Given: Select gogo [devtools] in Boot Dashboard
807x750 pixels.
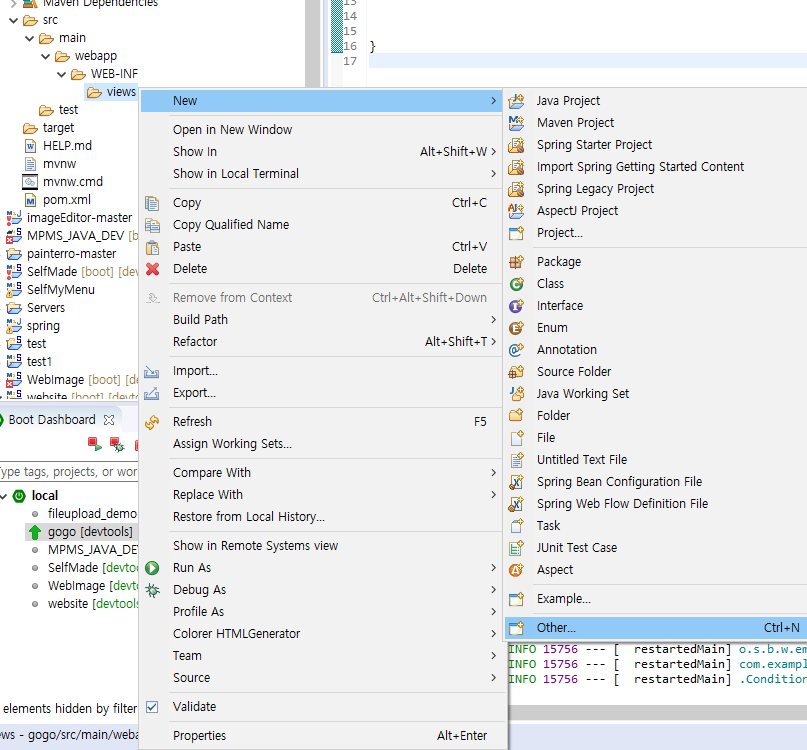Looking at the screenshot, I should point(90,532).
